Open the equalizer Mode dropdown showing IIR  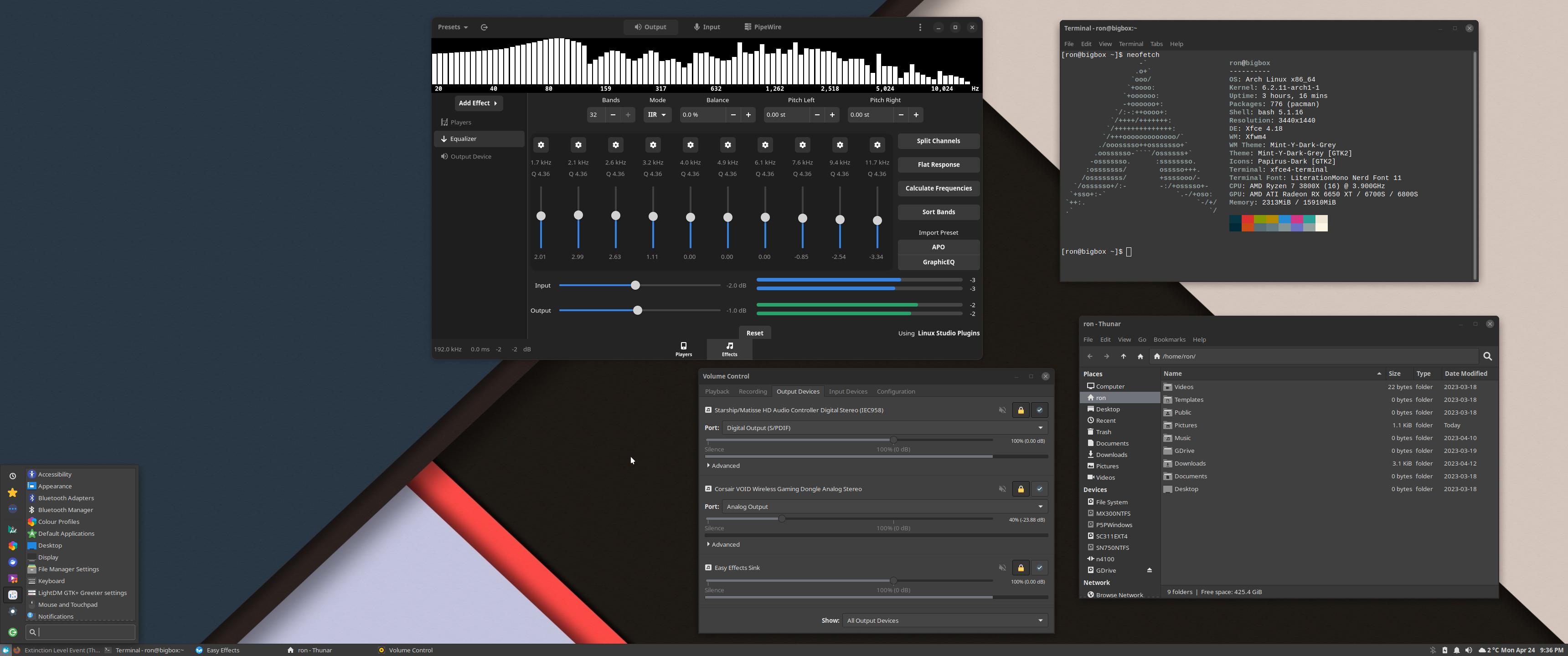[657, 114]
